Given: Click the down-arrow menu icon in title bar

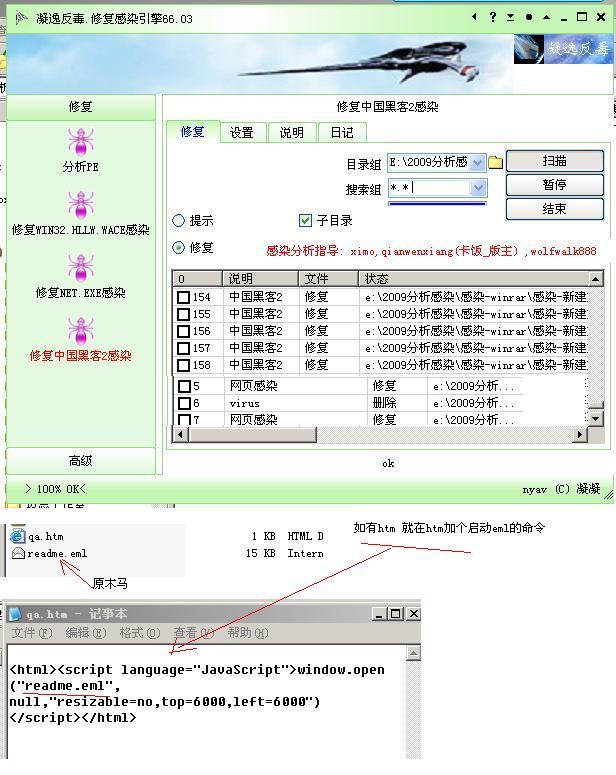Looking at the screenshot, I should (510, 17).
